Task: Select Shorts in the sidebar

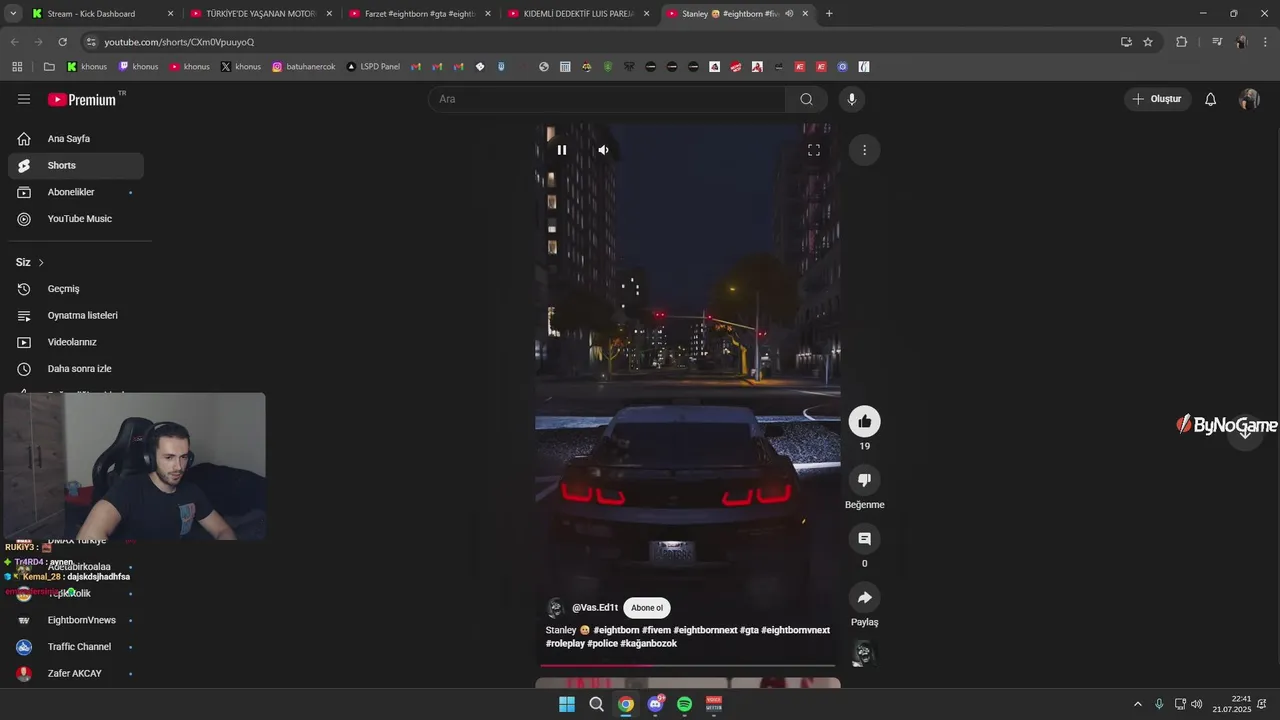Action: click(76, 165)
